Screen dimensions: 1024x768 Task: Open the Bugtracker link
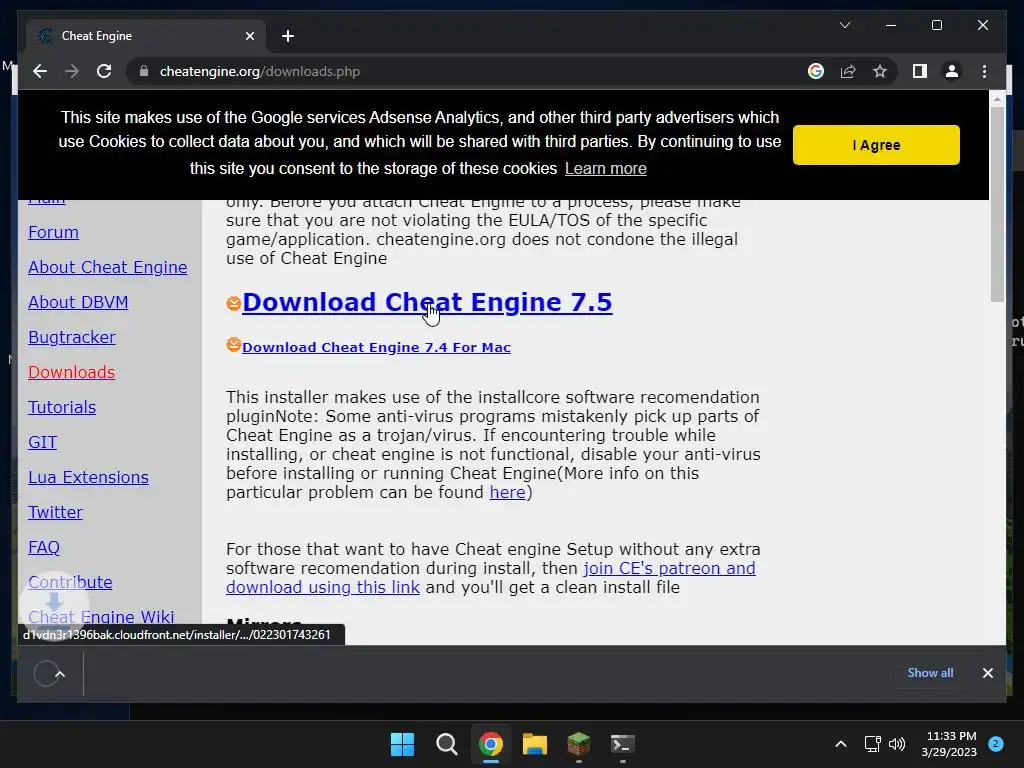(x=71, y=338)
